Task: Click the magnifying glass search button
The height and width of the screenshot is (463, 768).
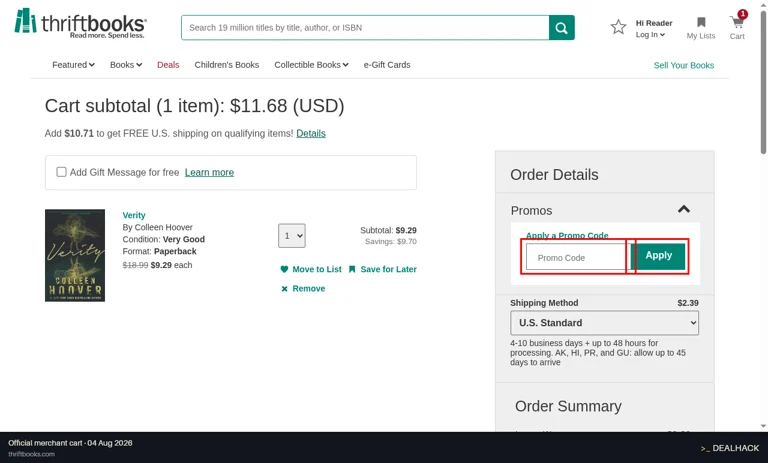Action: [x=561, y=27]
